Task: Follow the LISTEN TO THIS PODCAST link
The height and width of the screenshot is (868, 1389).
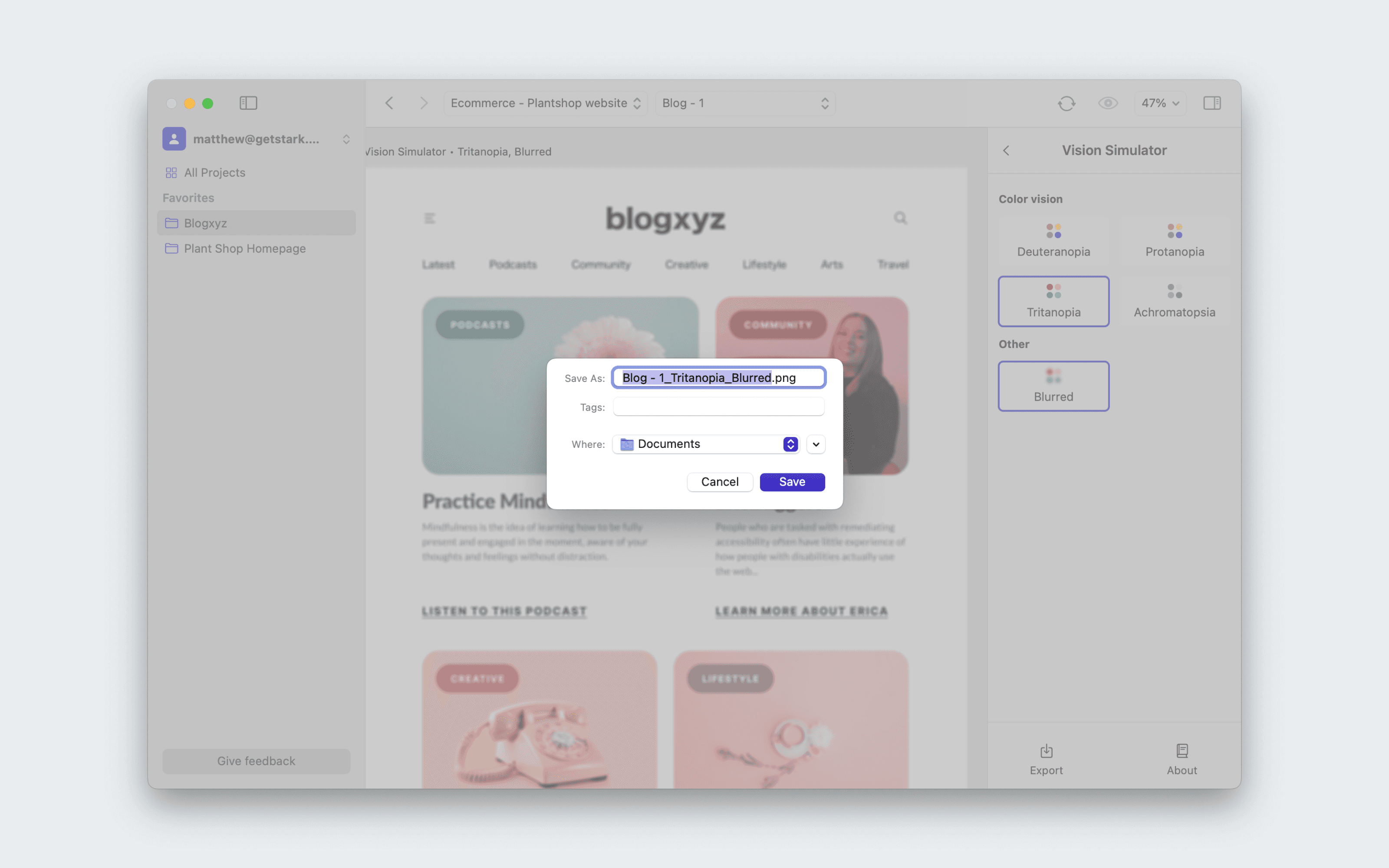Action: (x=504, y=612)
